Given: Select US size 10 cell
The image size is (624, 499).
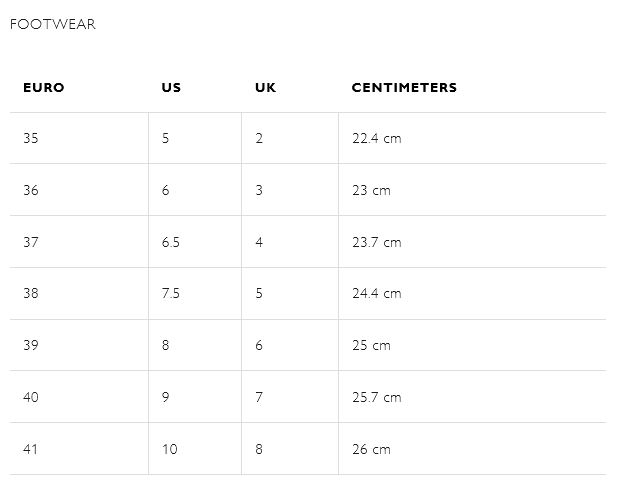Looking at the screenshot, I should click(x=169, y=449).
